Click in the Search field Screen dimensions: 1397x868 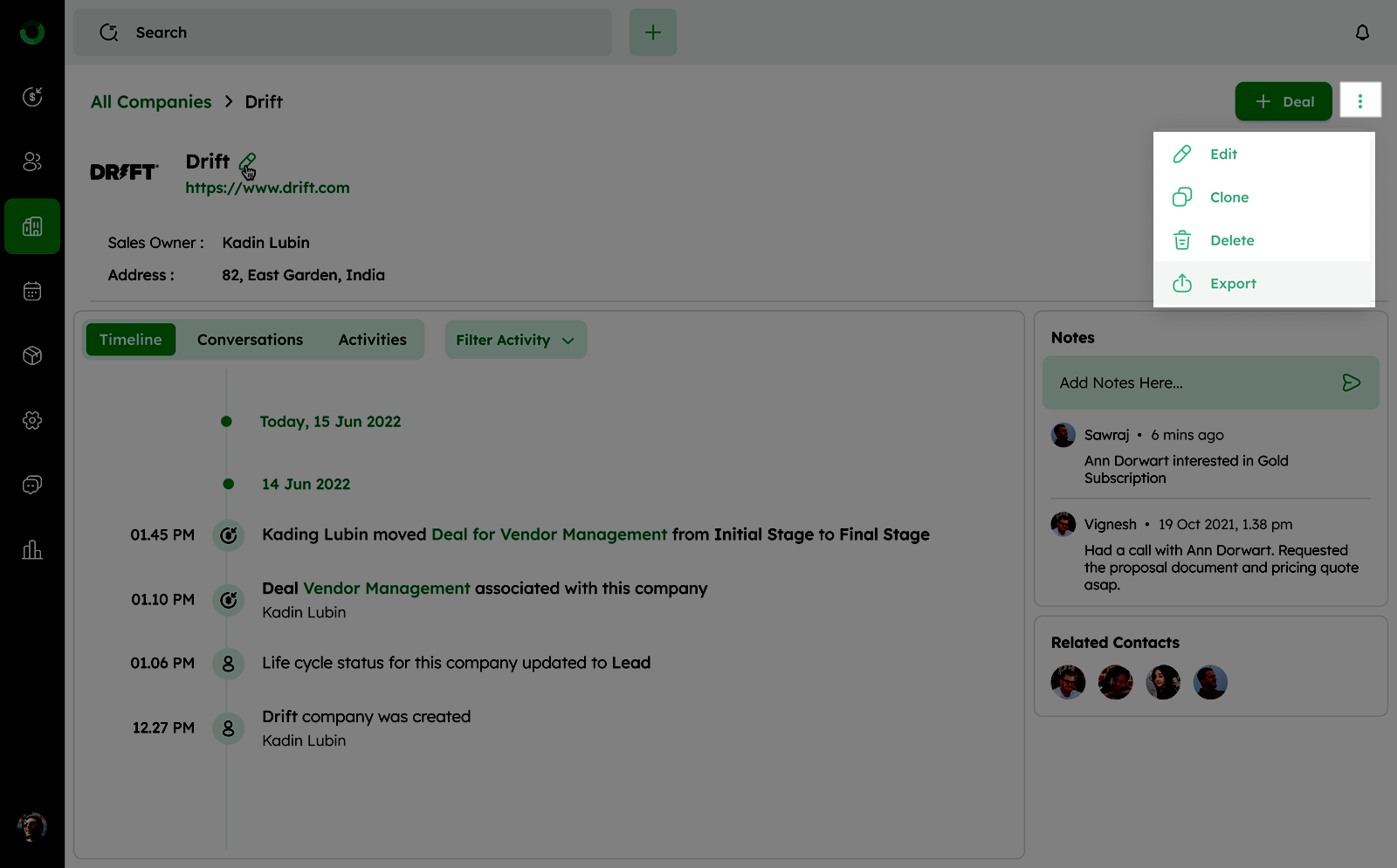tap(343, 32)
